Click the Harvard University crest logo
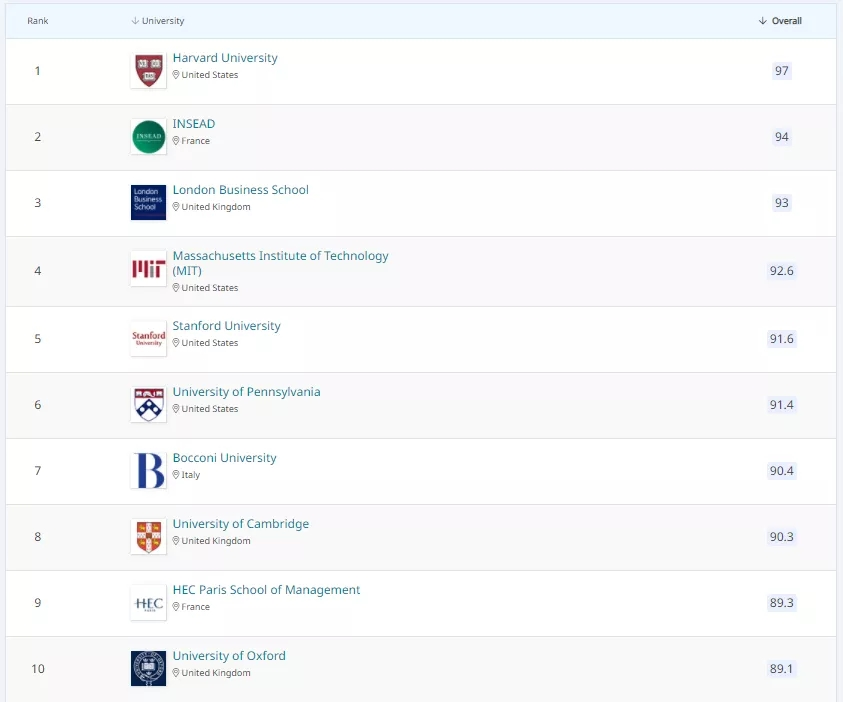843x702 pixels. click(x=148, y=71)
